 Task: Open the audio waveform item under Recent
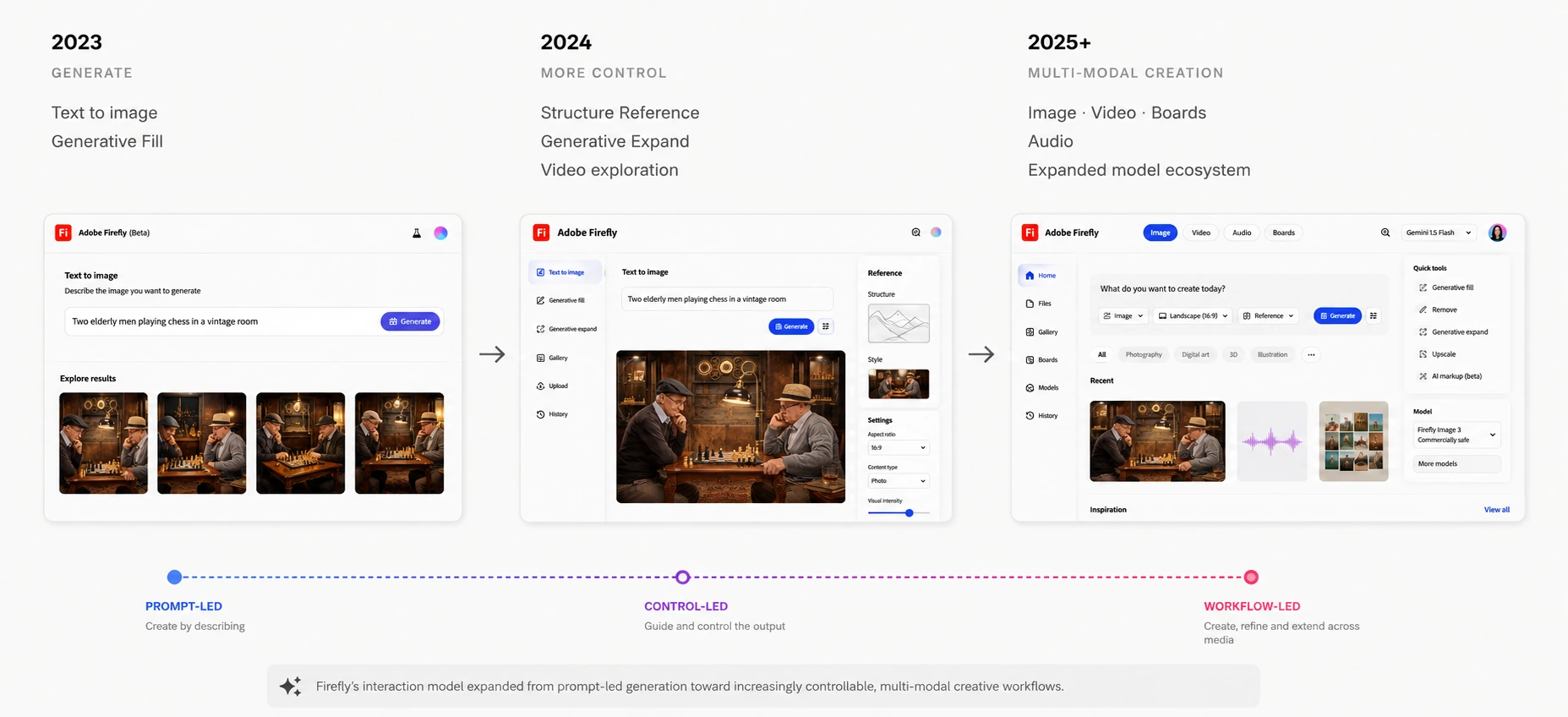(1272, 441)
